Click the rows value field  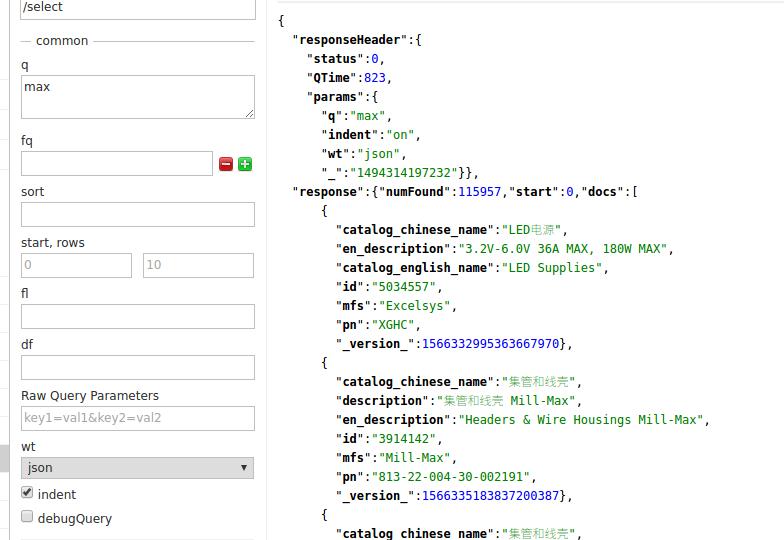198,266
